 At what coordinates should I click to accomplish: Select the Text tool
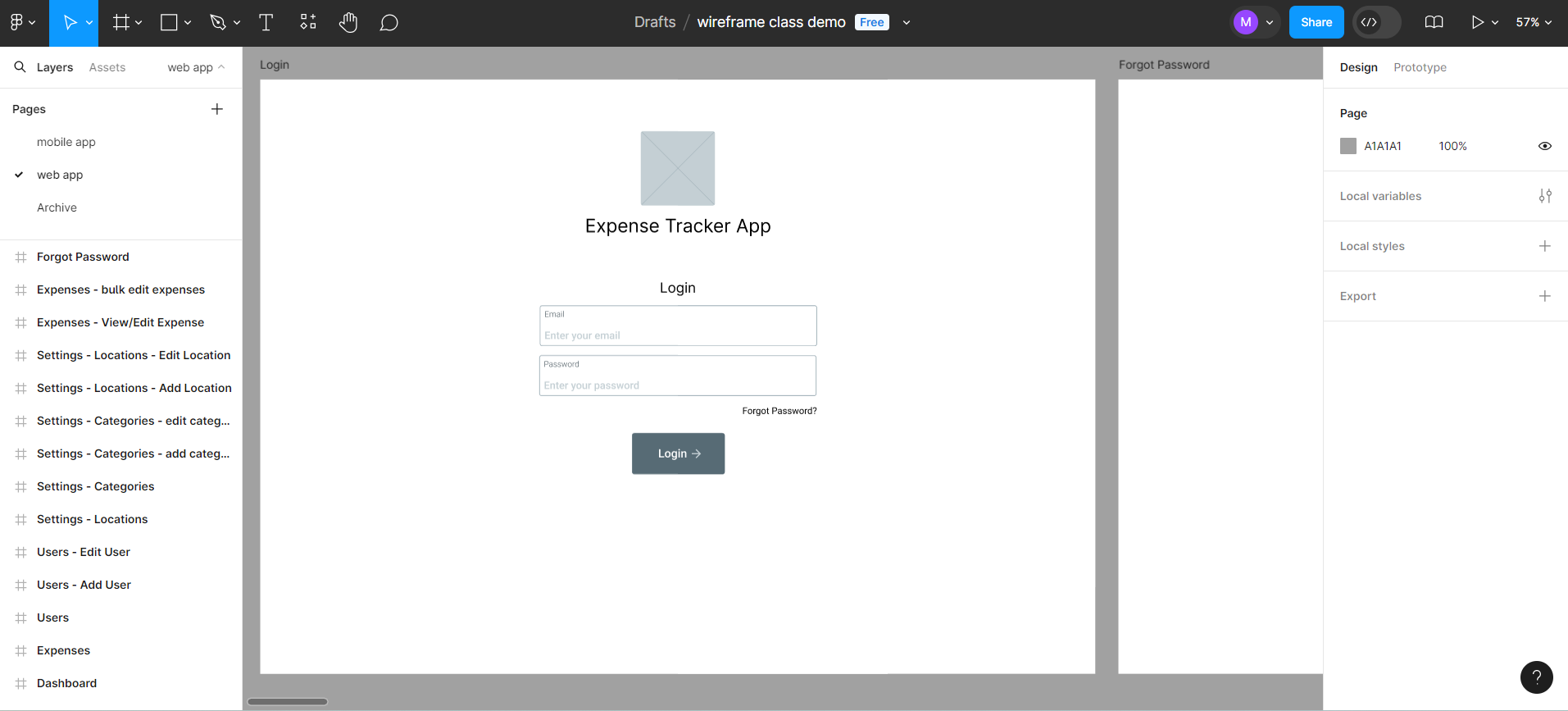[x=266, y=23]
